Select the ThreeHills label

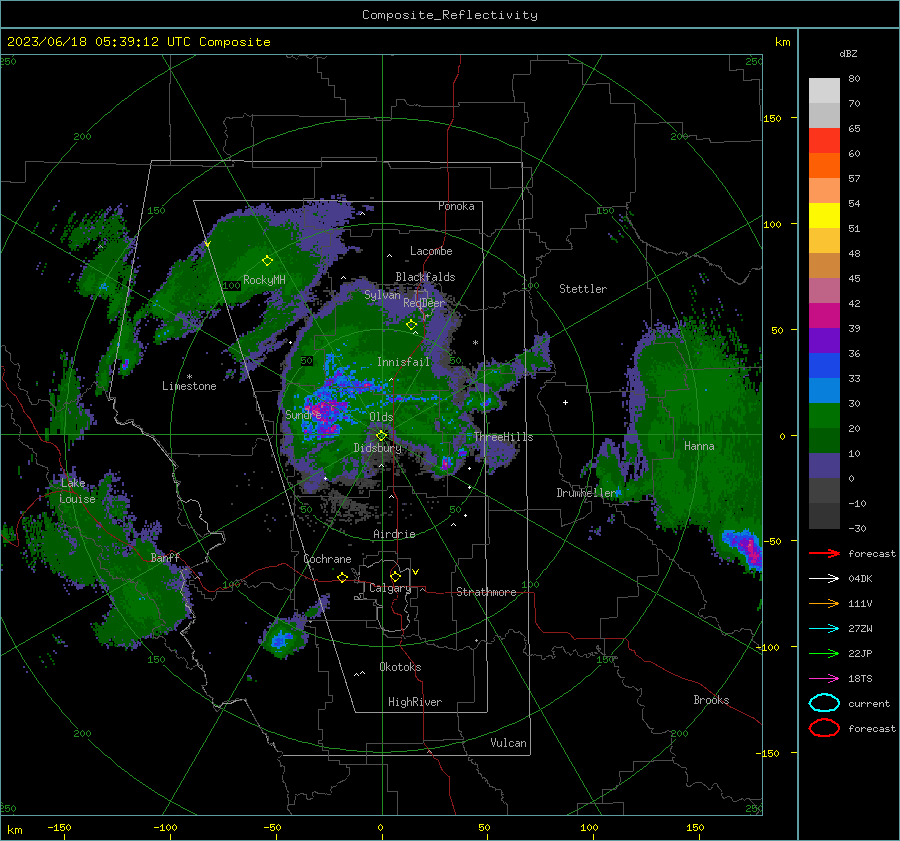tap(503, 437)
